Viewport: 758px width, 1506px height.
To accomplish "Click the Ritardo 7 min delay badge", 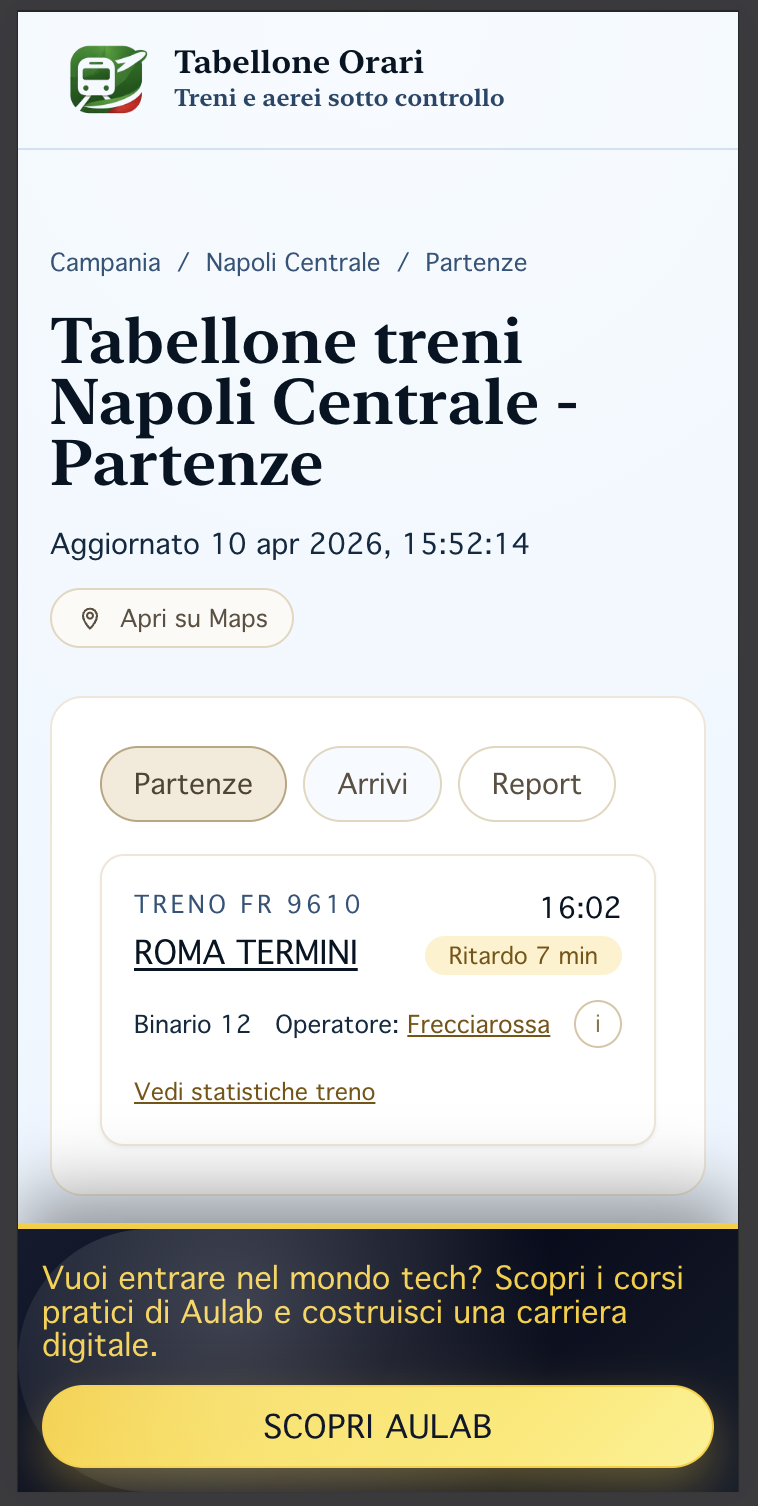I will (x=522, y=955).
